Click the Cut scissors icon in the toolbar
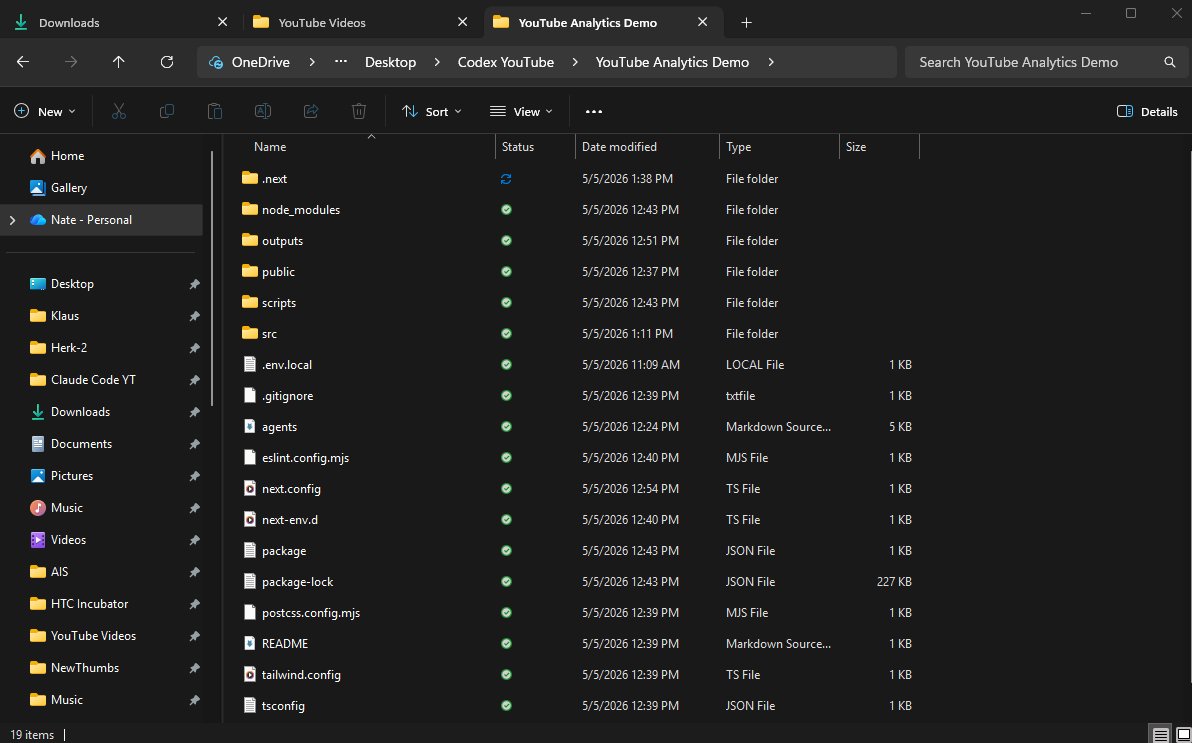Screen dimensions: 1192x743 119,111
